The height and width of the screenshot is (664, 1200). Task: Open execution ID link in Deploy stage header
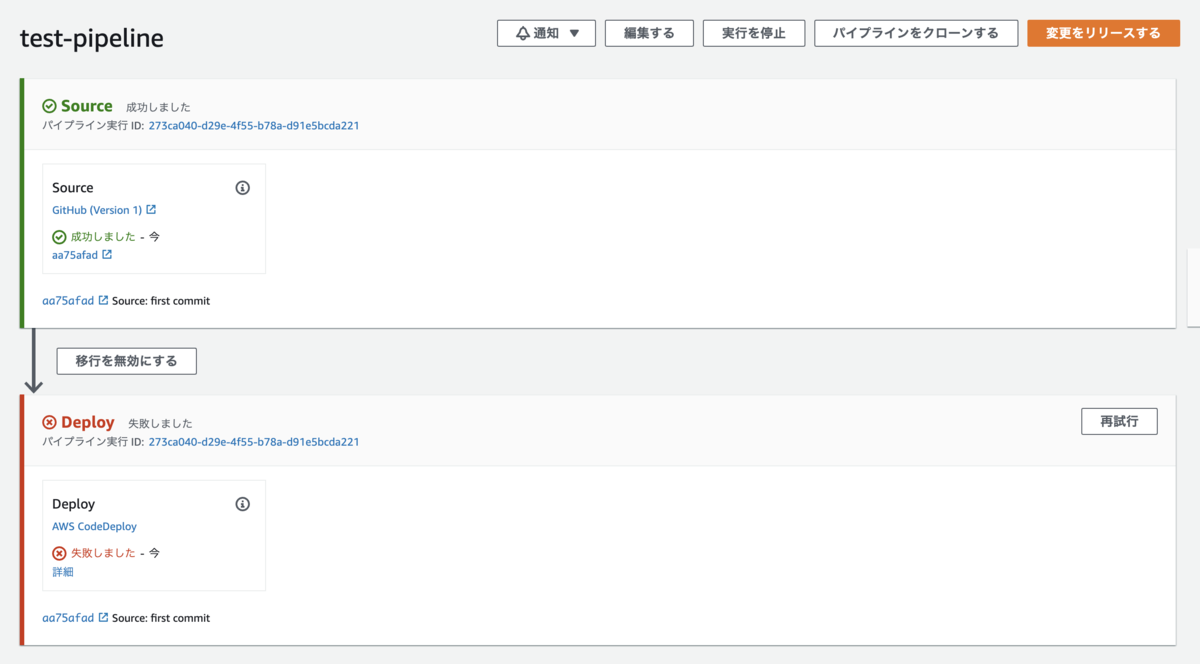tap(254, 442)
